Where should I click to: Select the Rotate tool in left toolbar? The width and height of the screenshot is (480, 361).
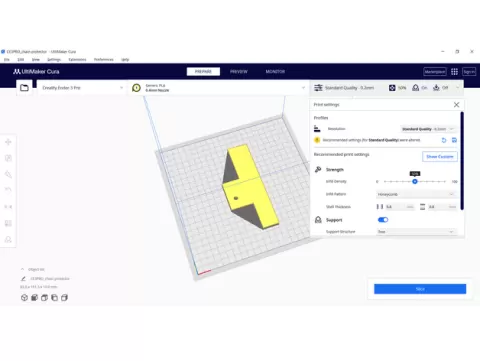pyautogui.click(x=8, y=174)
